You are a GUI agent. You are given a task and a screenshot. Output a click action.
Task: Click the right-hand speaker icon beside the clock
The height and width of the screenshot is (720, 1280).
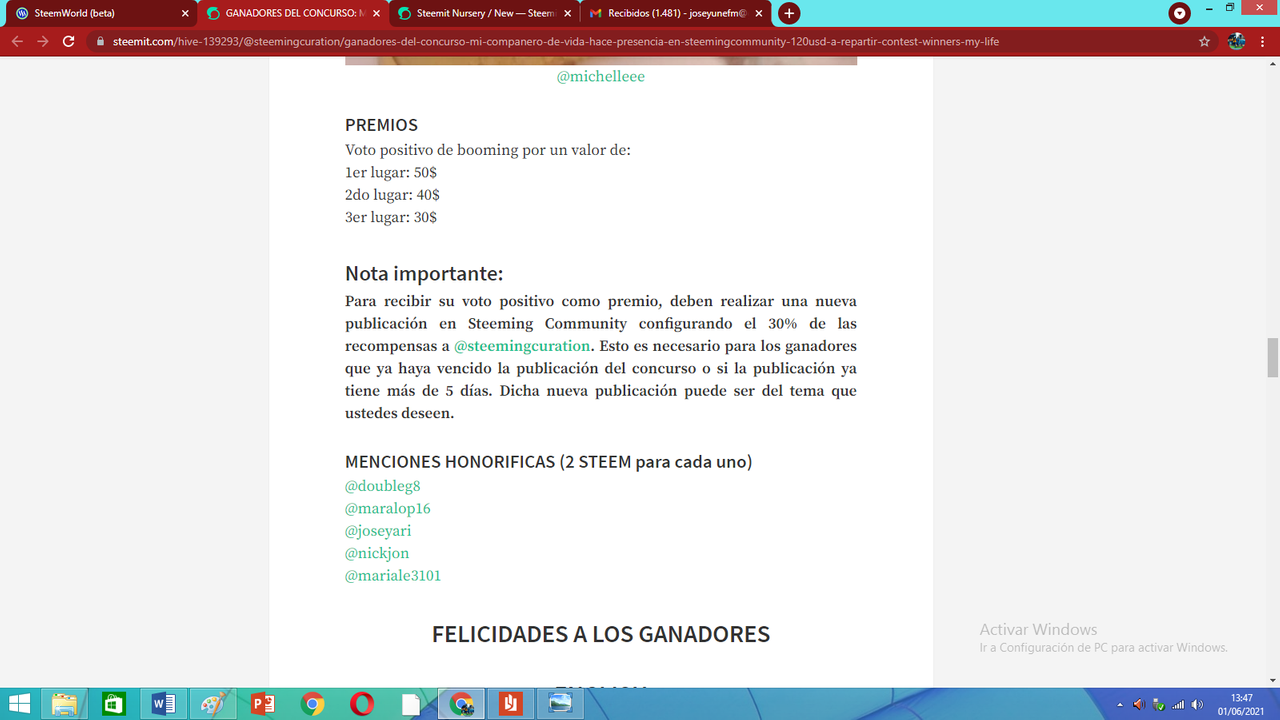(x=1197, y=705)
